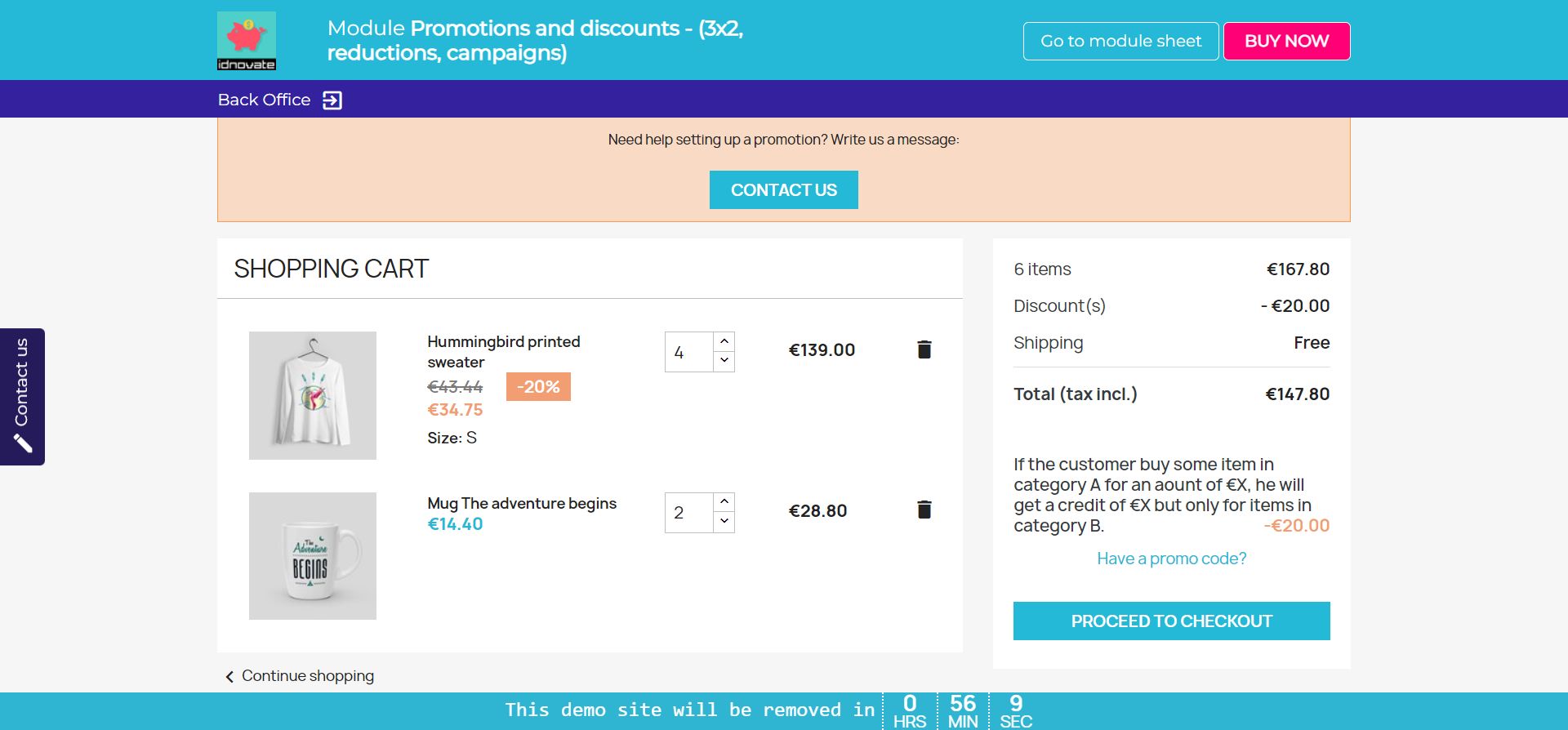Expand the Have a promo code link

click(1171, 559)
